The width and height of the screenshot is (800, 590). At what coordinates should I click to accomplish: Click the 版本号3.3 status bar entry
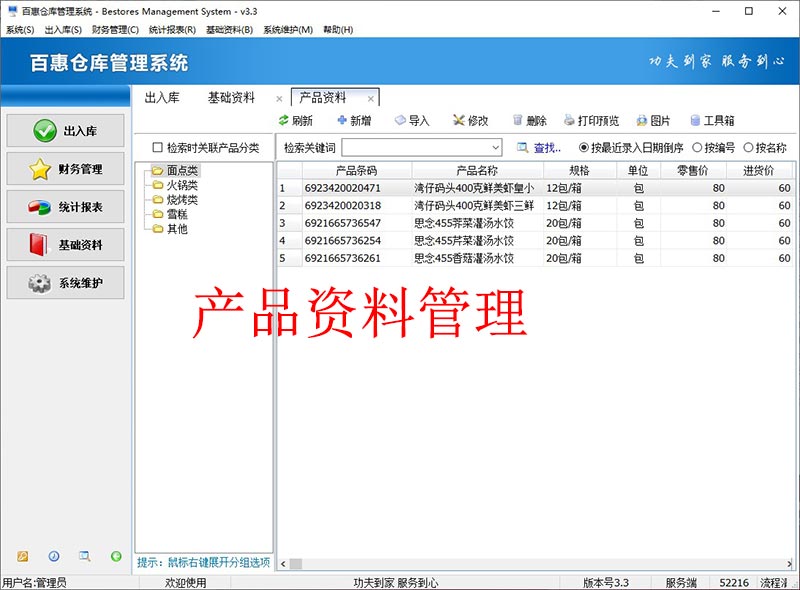tap(606, 582)
